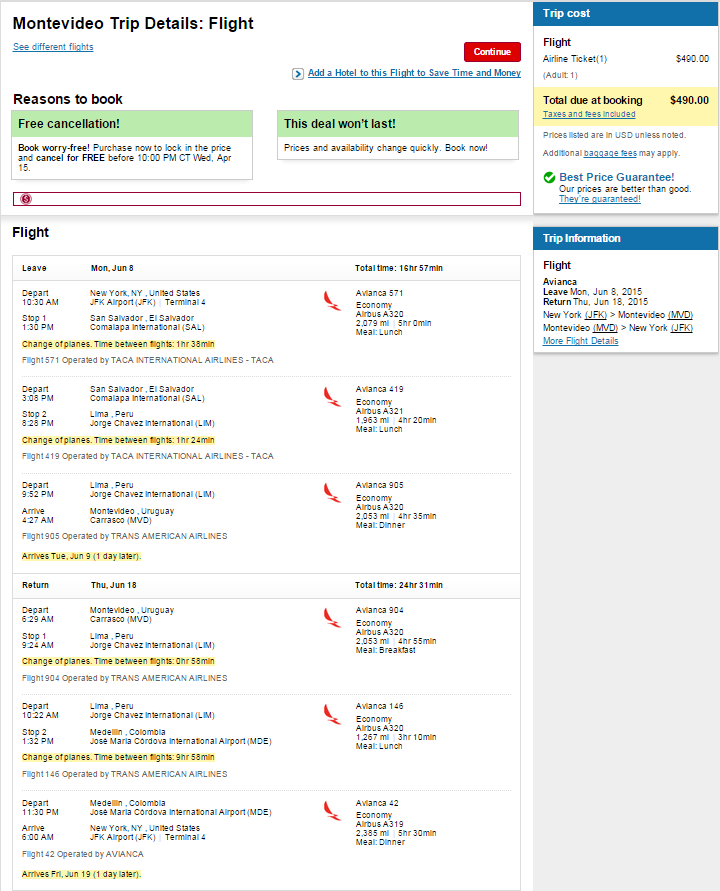Click the Avianca 146 flight number text
The image size is (720, 891).
(x=380, y=706)
